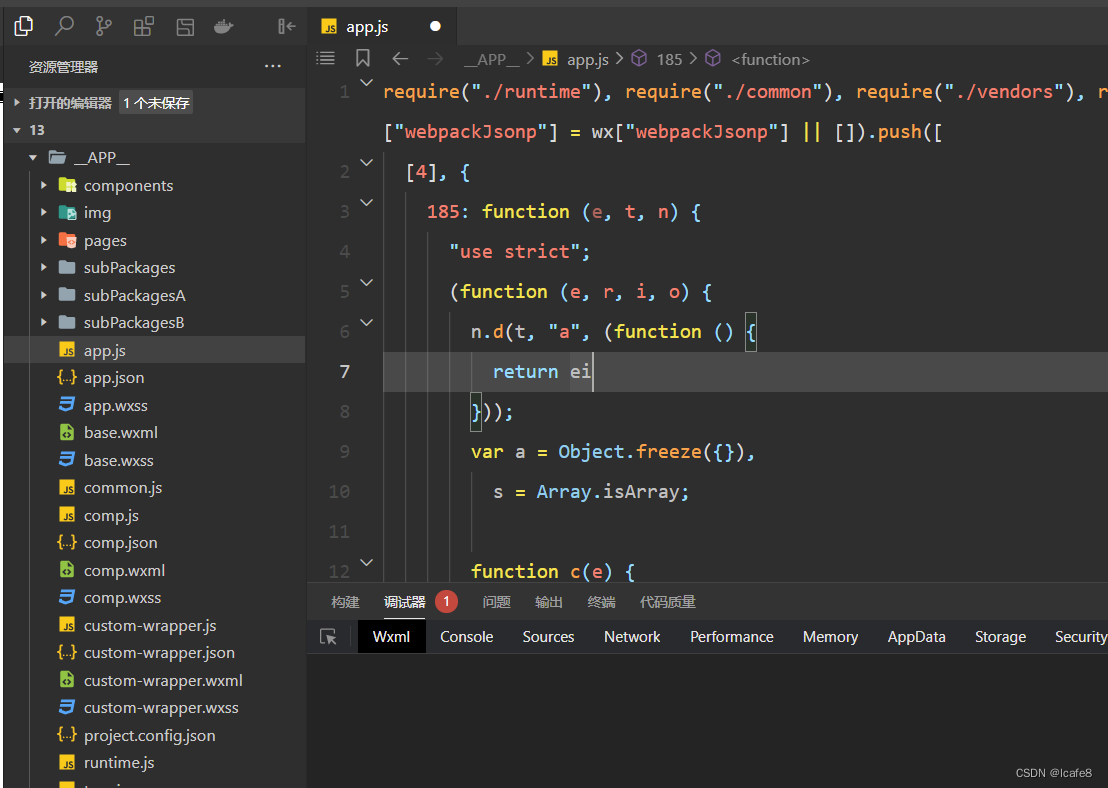This screenshot has height=788, width=1108.
Task: Toggle the bookmark icon in editor toolbar
Action: (x=363, y=58)
